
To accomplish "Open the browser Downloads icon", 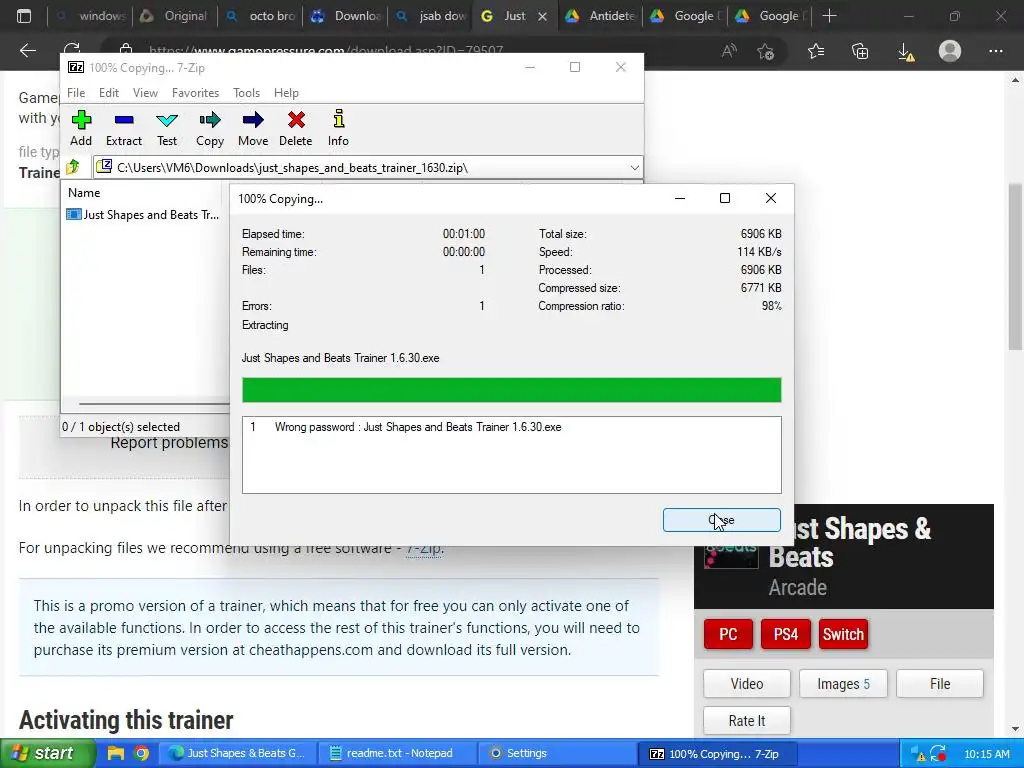I will (906, 52).
